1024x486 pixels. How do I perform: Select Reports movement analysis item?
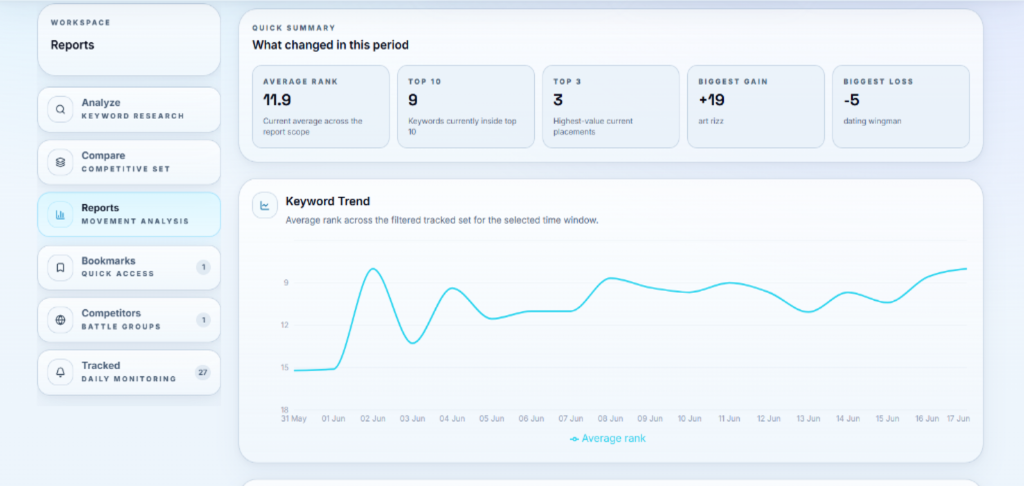129,214
